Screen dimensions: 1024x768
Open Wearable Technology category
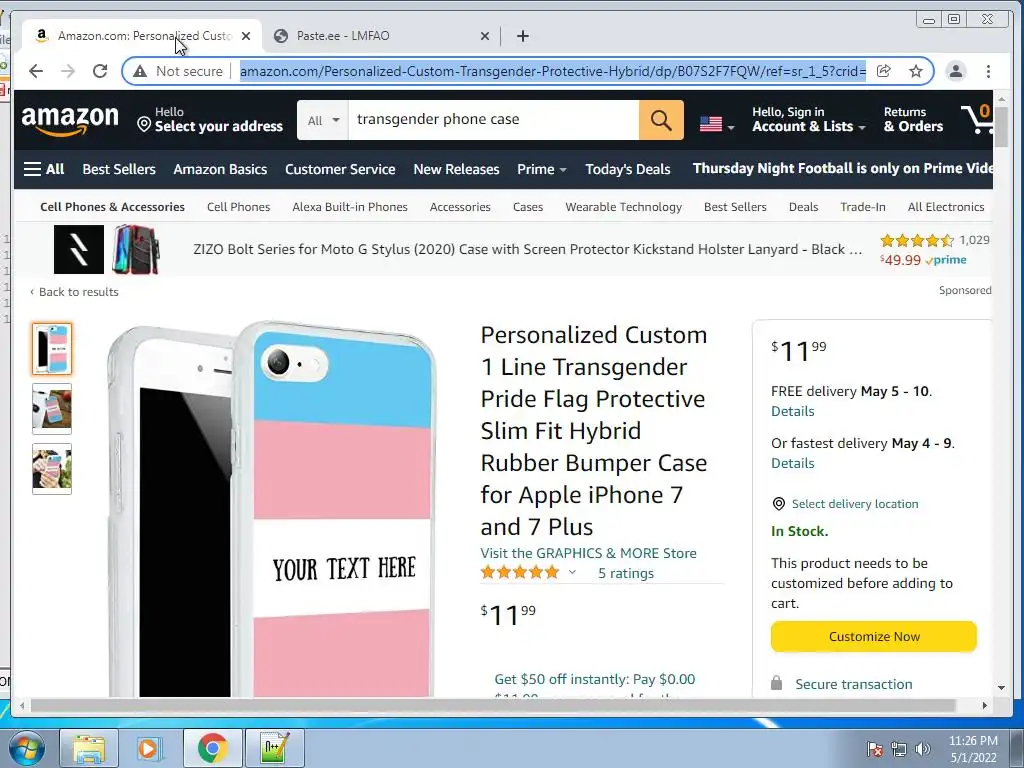[x=623, y=207]
